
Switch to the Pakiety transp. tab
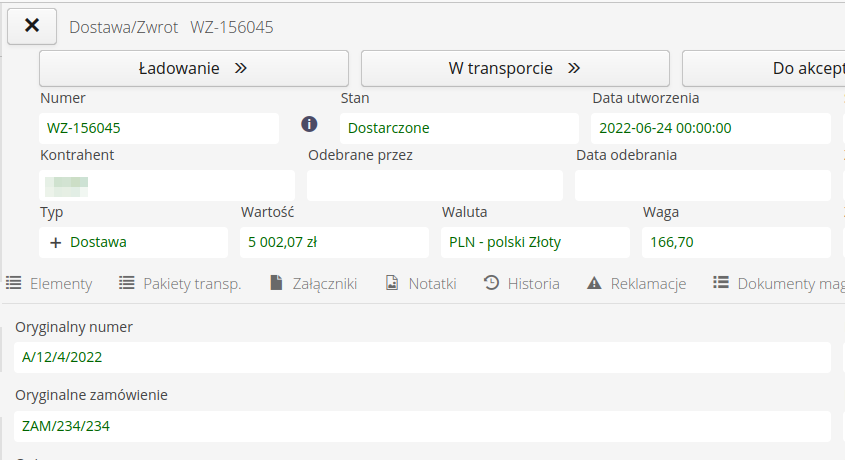[x=180, y=283]
